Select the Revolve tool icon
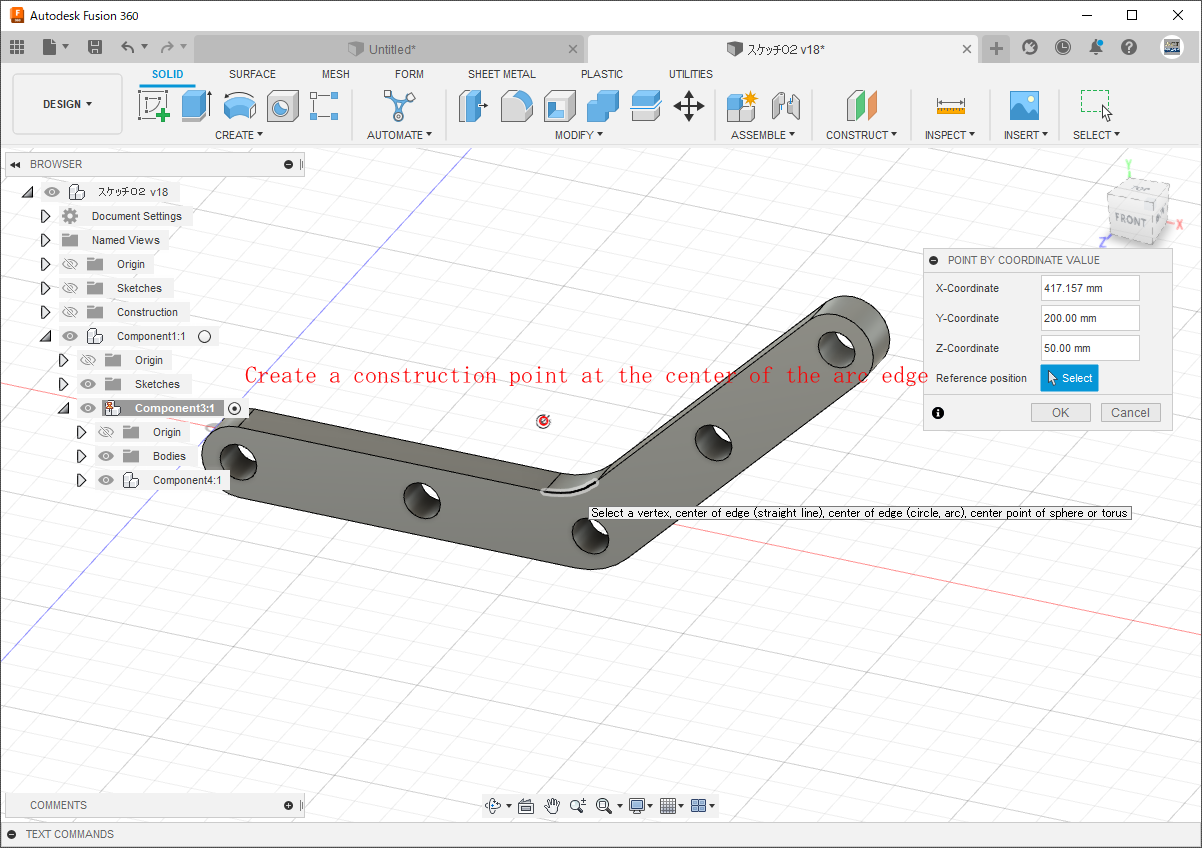 point(239,105)
